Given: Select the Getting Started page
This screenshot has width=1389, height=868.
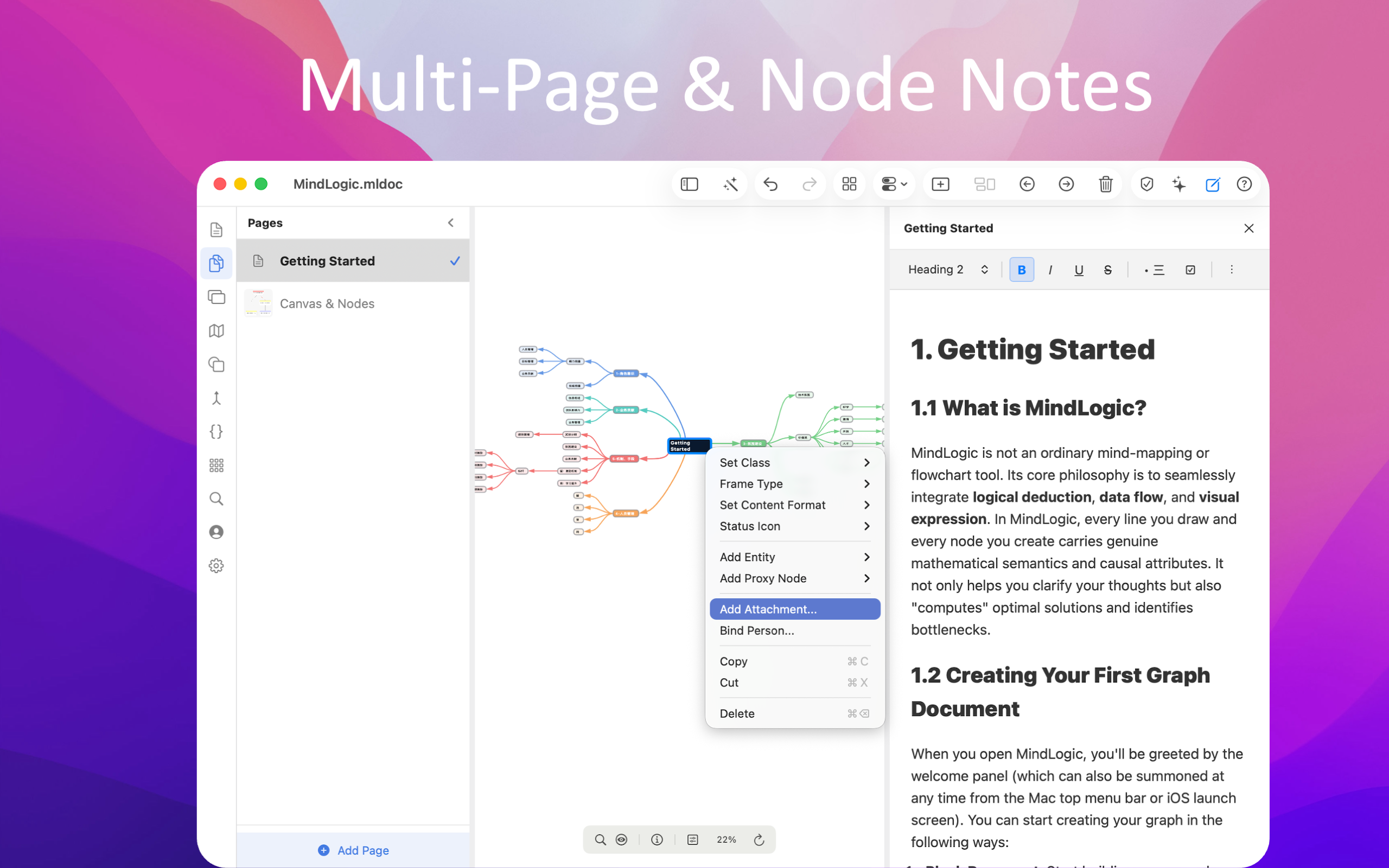Looking at the screenshot, I should 353,260.
